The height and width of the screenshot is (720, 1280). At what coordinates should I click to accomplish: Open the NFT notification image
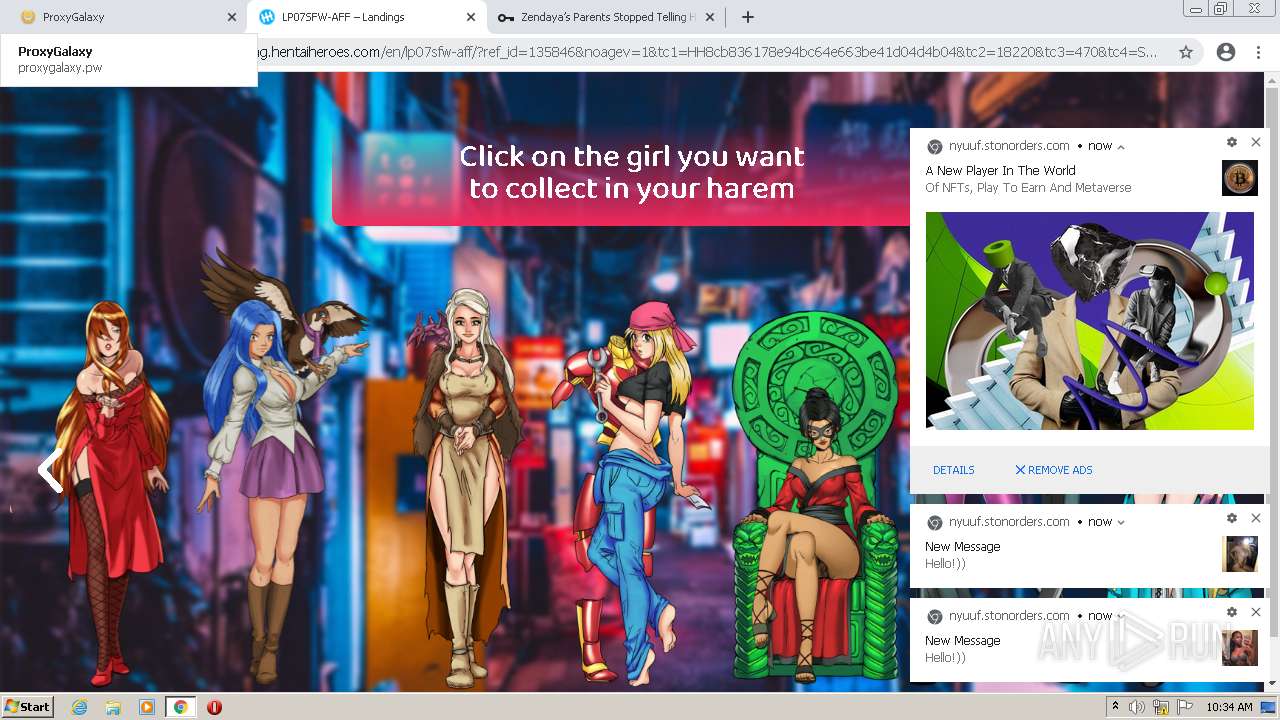(1089, 321)
